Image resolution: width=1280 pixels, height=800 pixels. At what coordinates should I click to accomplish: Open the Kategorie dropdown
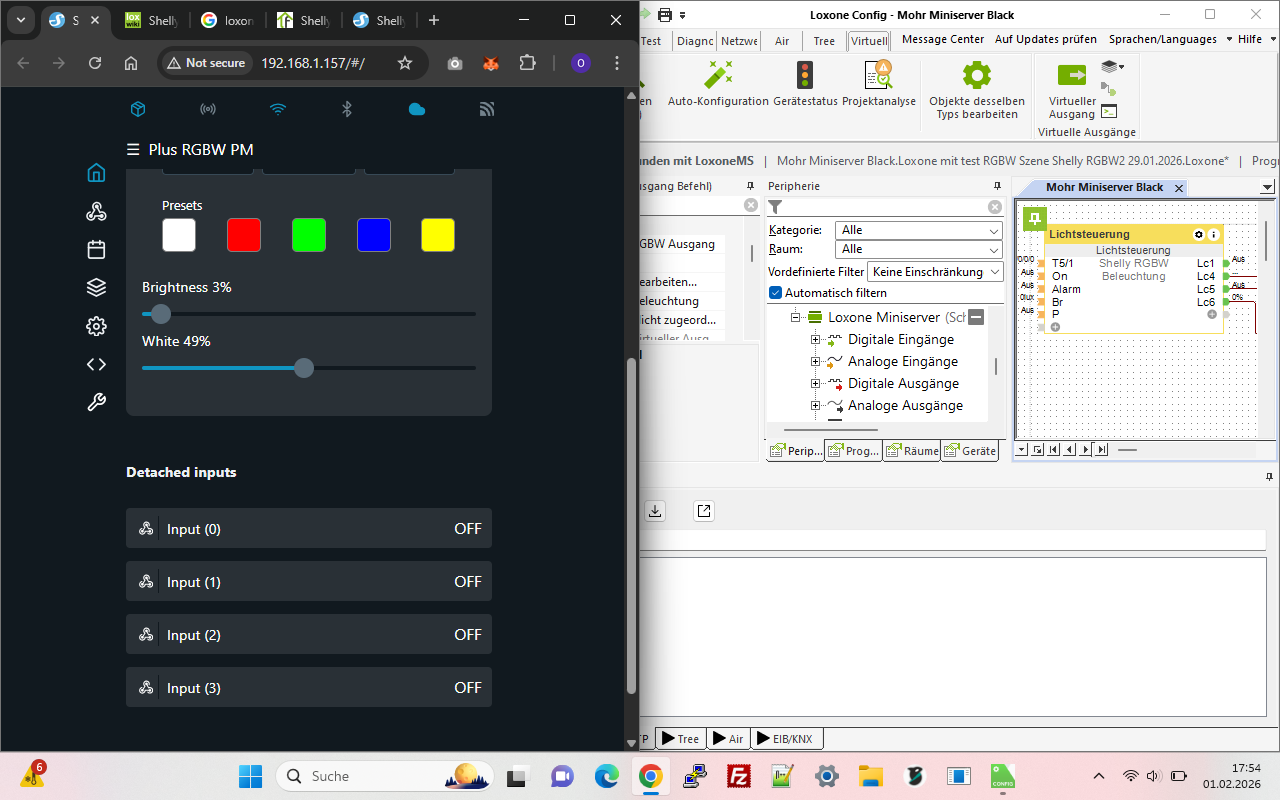(x=920, y=230)
